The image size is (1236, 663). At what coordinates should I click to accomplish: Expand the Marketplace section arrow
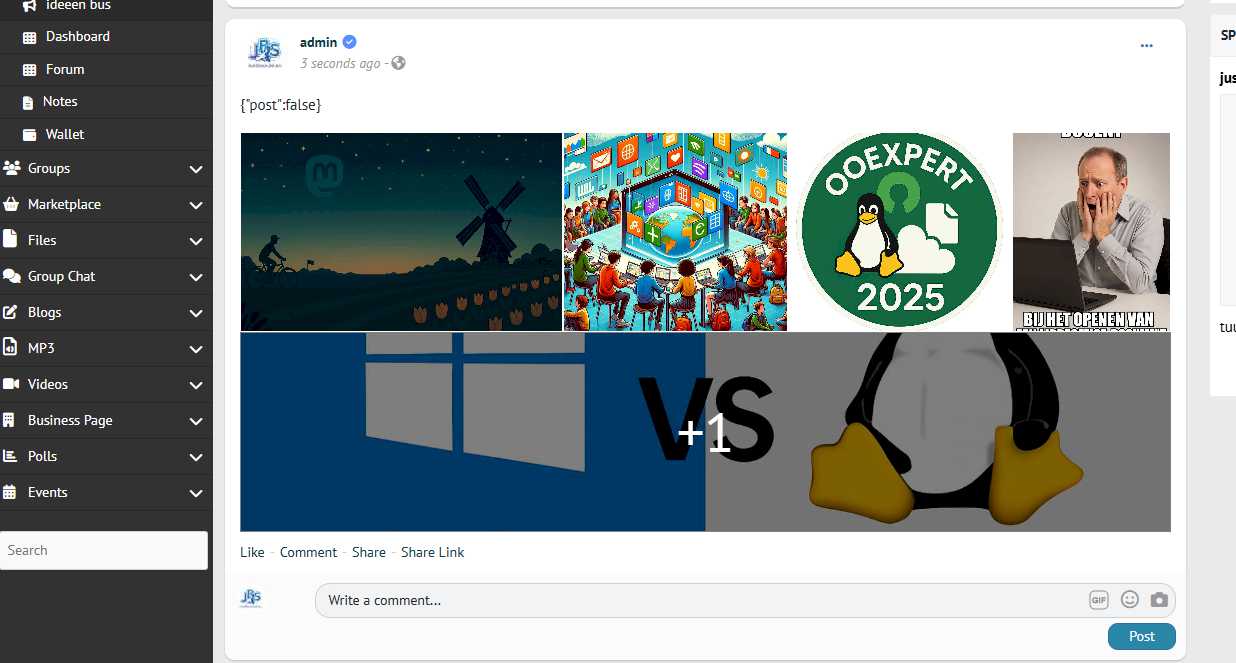pyautogui.click(x=196, y=205)
